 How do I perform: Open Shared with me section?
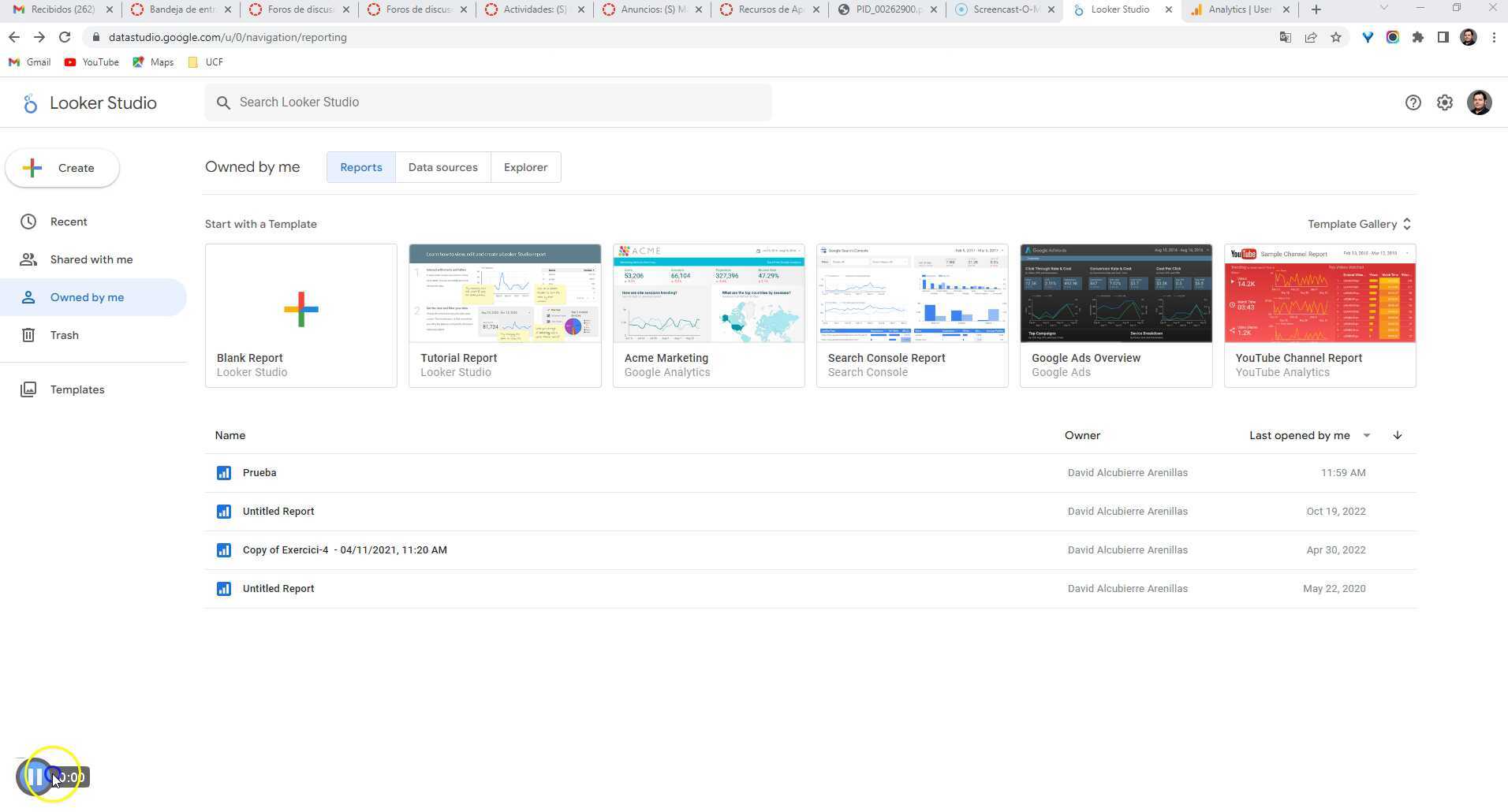[x=91, y=259]
